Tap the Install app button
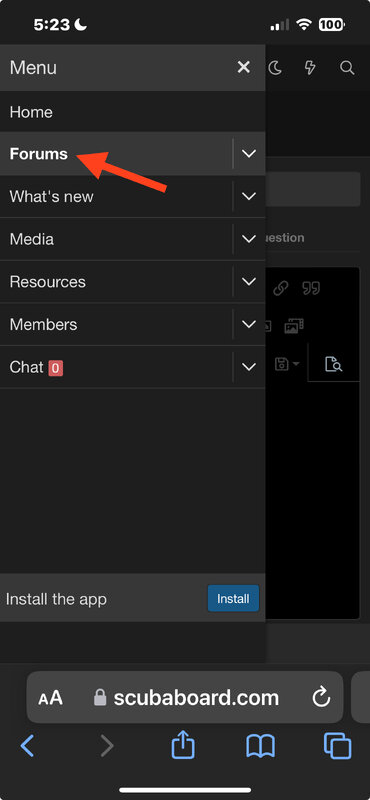Screen dimensions: 370x800 click(233, 598)
